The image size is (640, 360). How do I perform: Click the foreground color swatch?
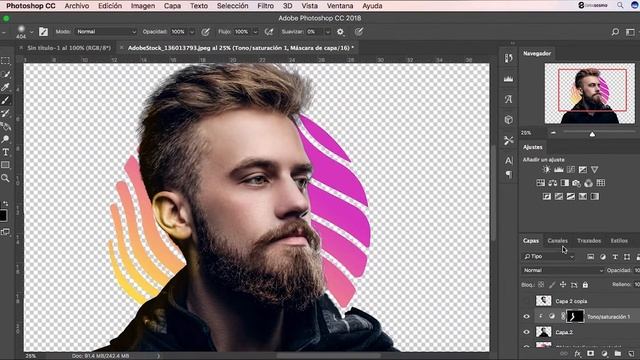[2, 216]
